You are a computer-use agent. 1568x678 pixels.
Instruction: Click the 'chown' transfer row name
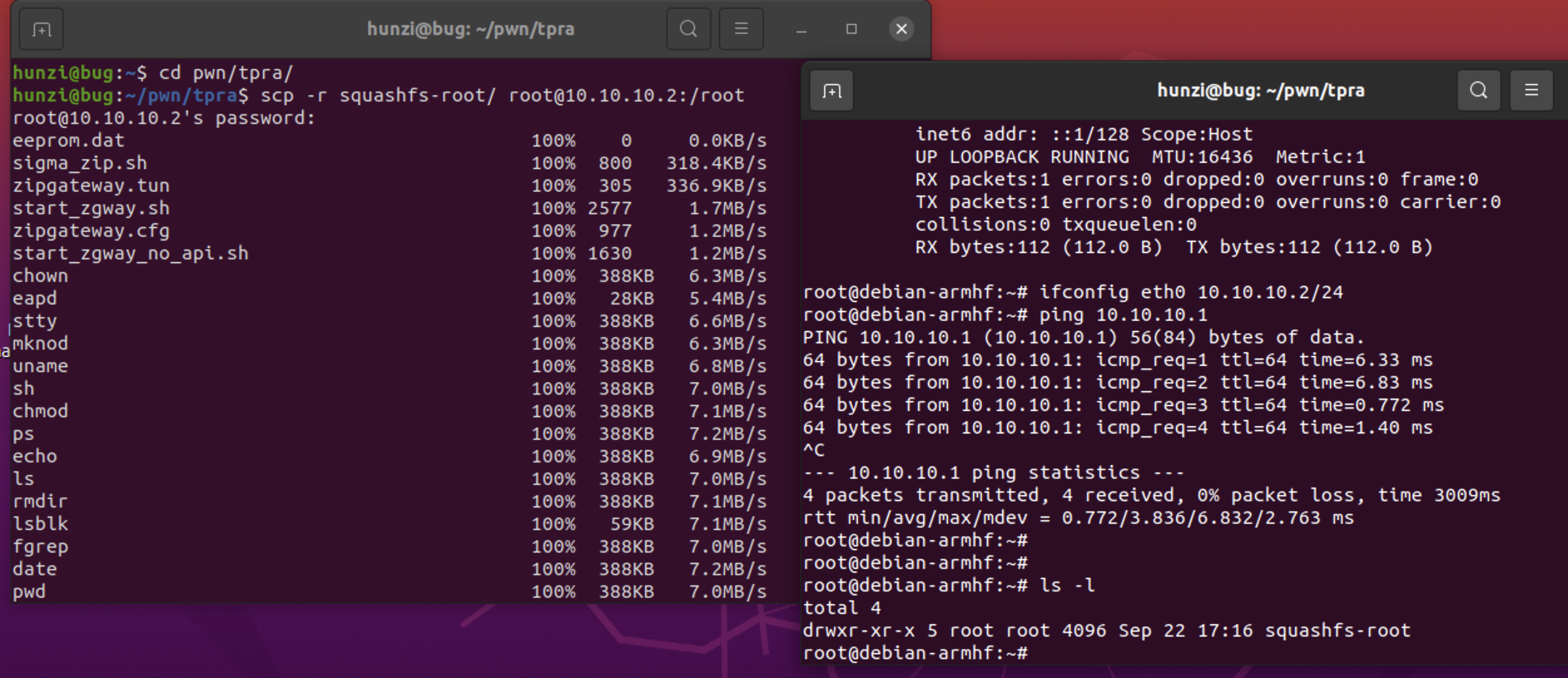pos(40,276)
